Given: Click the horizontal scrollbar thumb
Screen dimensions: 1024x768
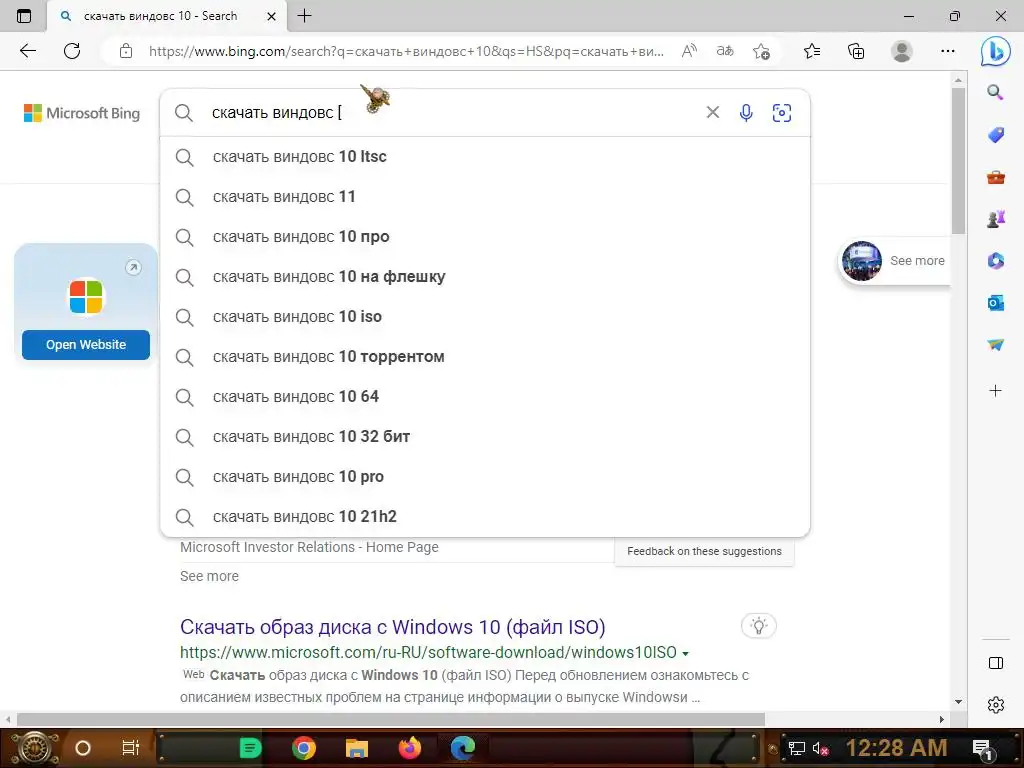Looking at the screenshot, I should [391, 719].
